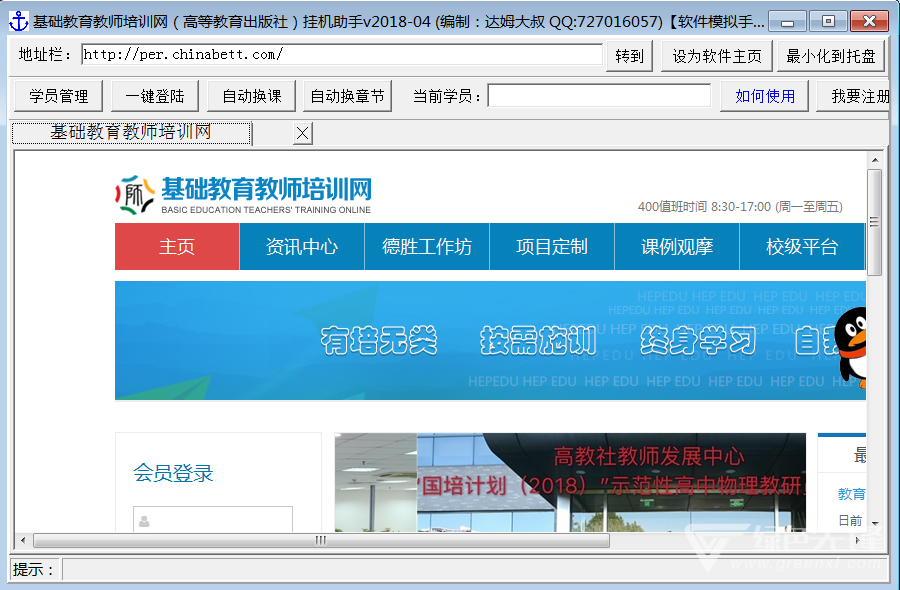Minimize the window

click(788, 22)
